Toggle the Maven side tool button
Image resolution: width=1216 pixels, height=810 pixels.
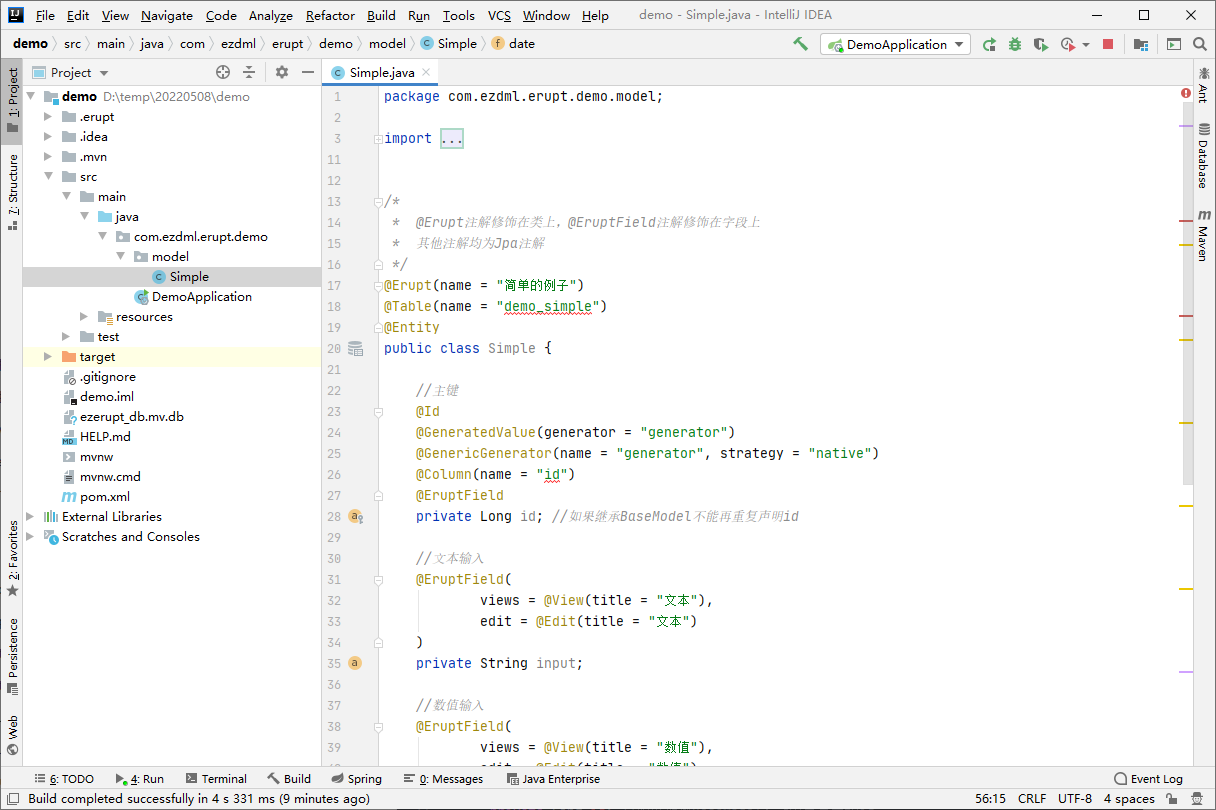click(x=1204, y=235)
